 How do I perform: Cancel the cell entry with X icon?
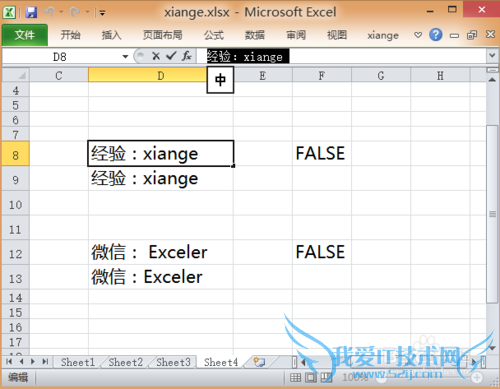pos(156,56)
